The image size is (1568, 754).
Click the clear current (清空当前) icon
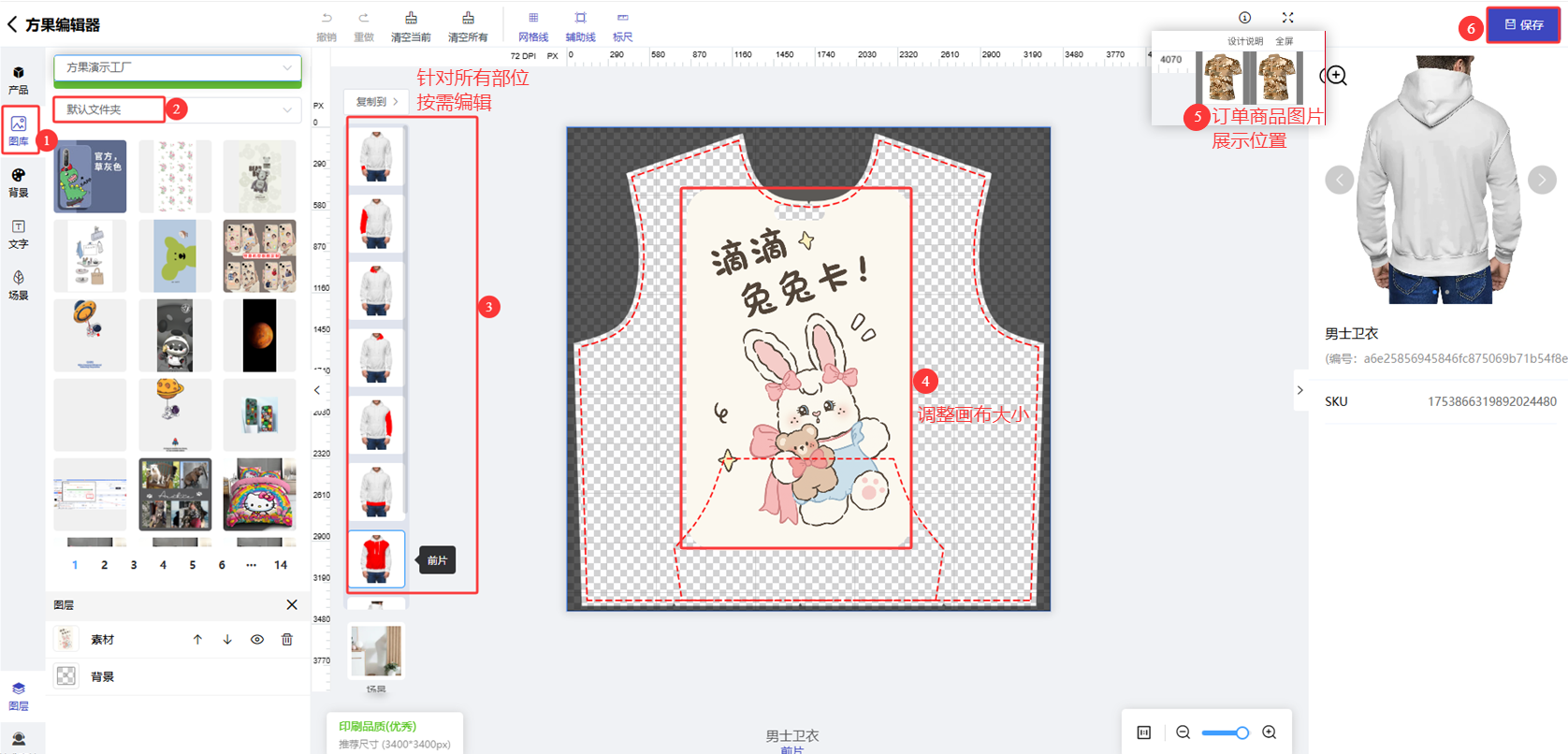pyautogui.click(x=411, y=19)
